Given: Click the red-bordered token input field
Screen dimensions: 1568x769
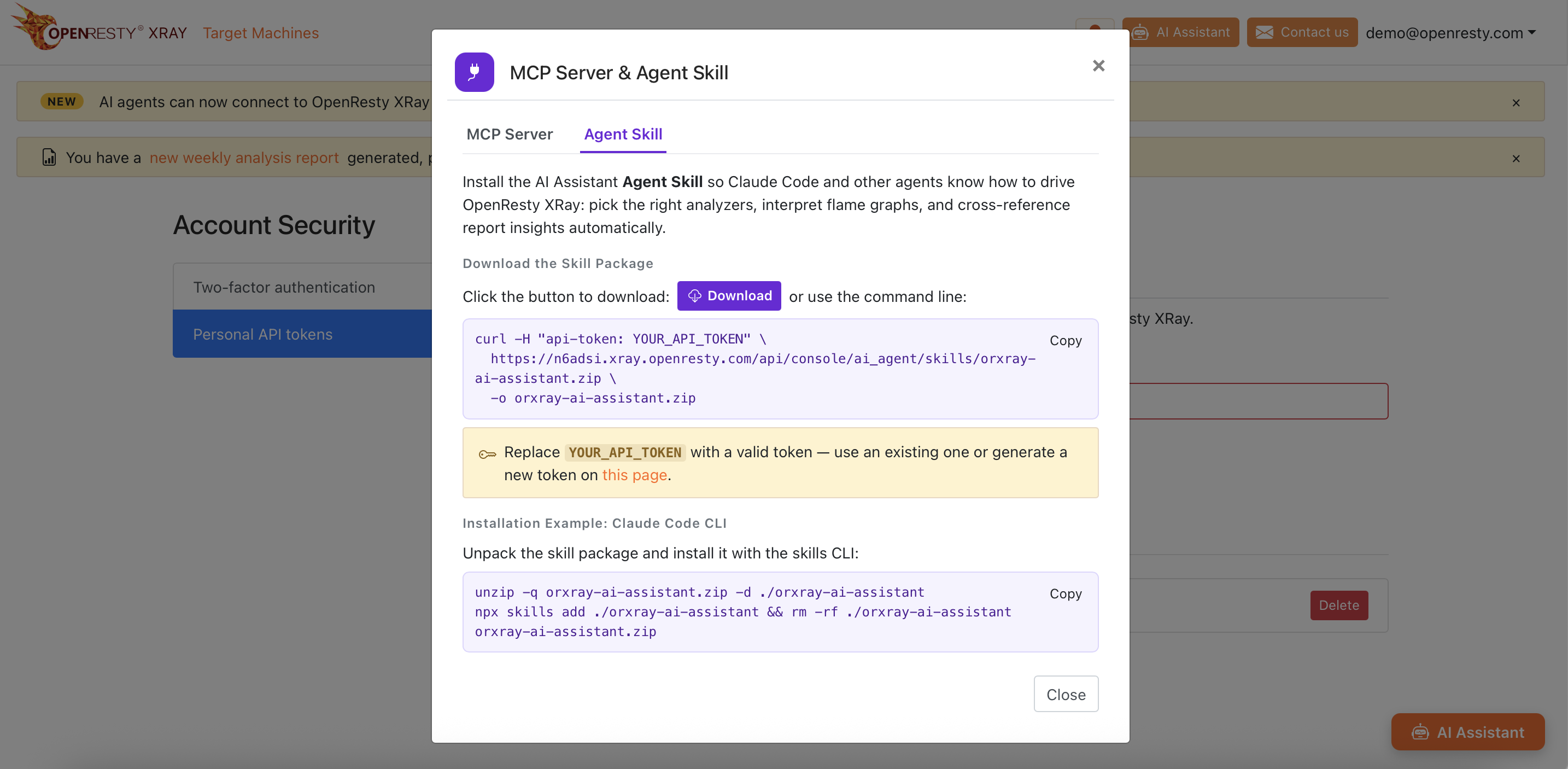Looking at the screenshot, I should coord(1258,401).
